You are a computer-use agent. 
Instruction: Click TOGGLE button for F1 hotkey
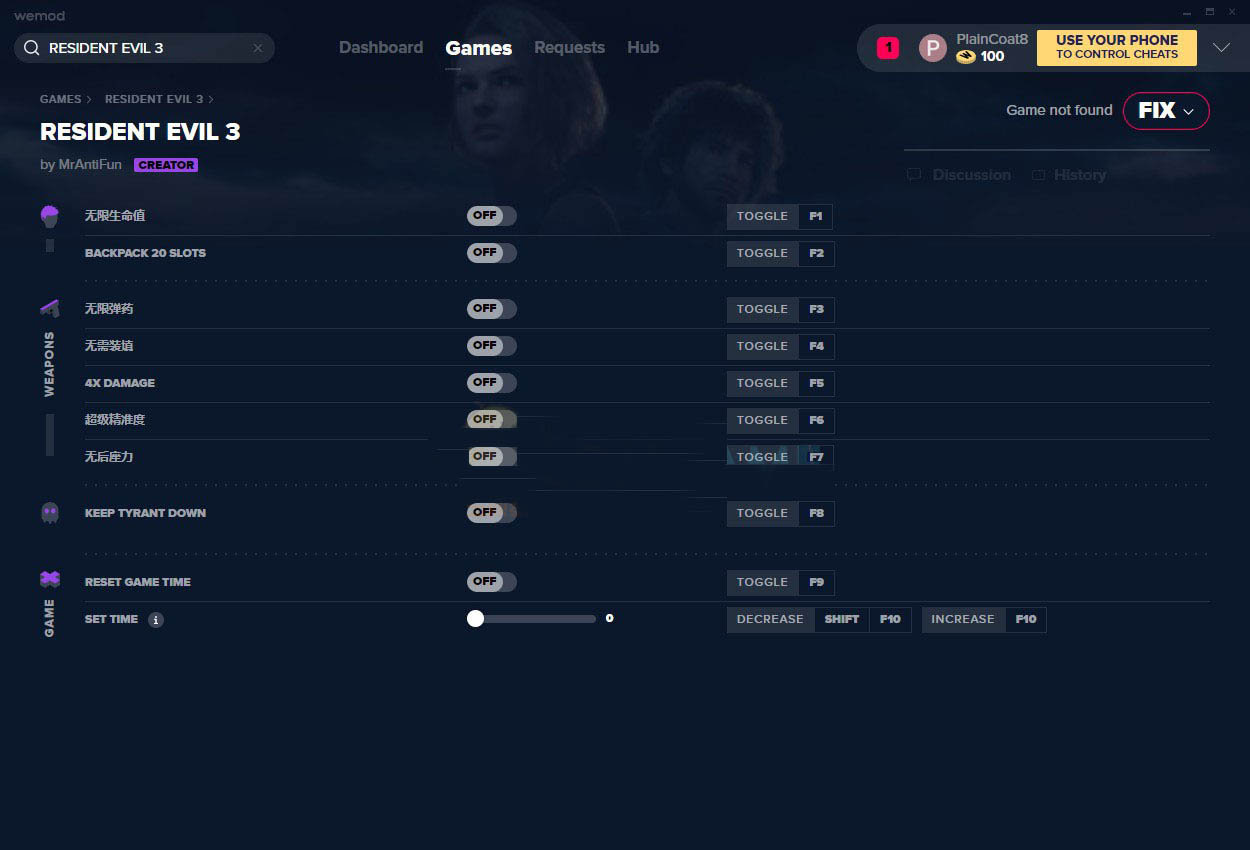click(763, 216)
